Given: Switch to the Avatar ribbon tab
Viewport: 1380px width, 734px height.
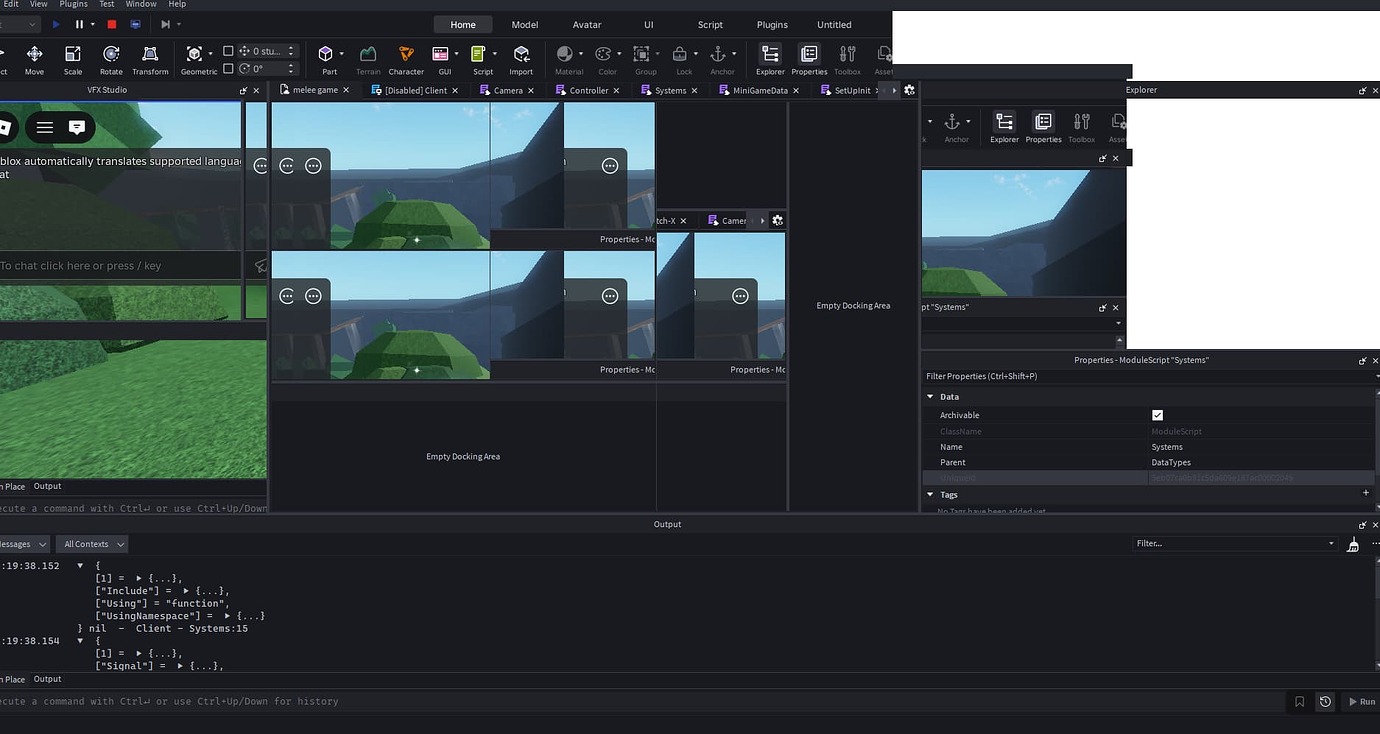Looking at the screenshot, I should point(587,25).
